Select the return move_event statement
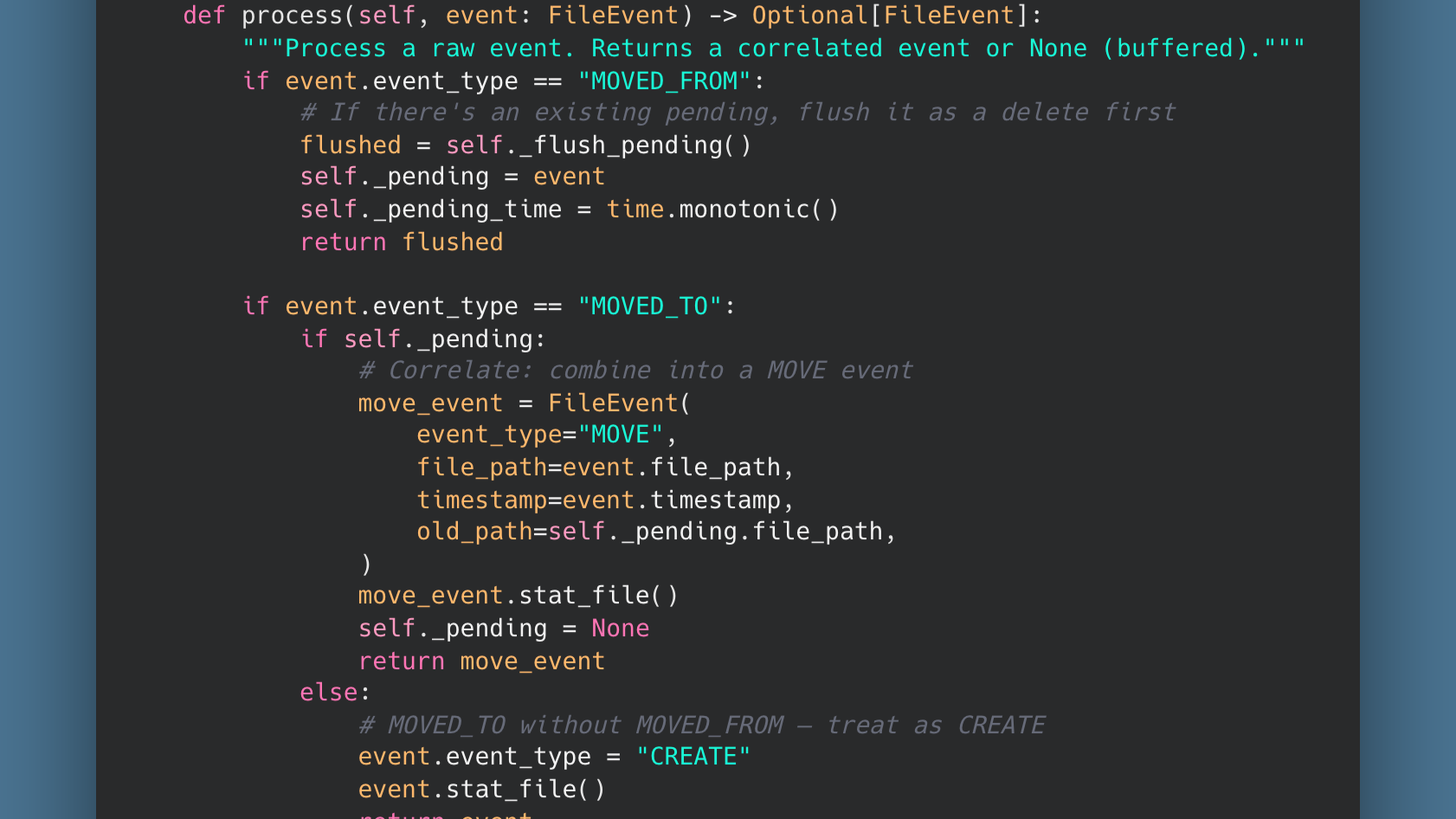Image resolution: width=1456 pixels, height=819 pixels. point(481,661)
